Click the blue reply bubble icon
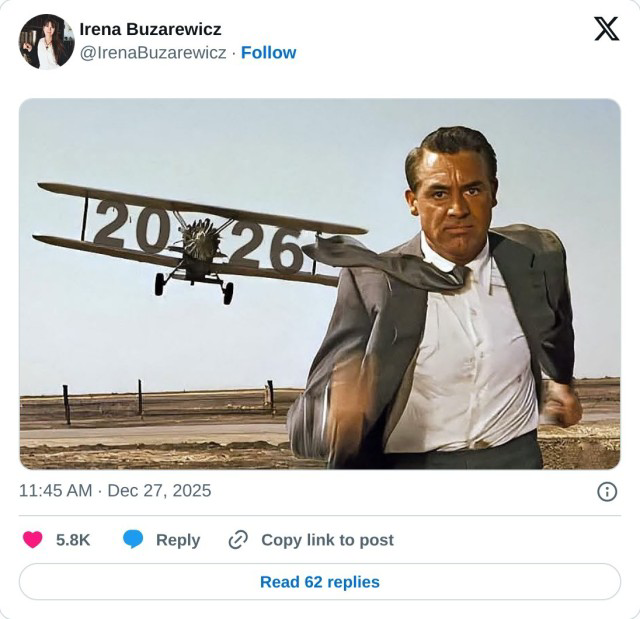 point(133,540)
